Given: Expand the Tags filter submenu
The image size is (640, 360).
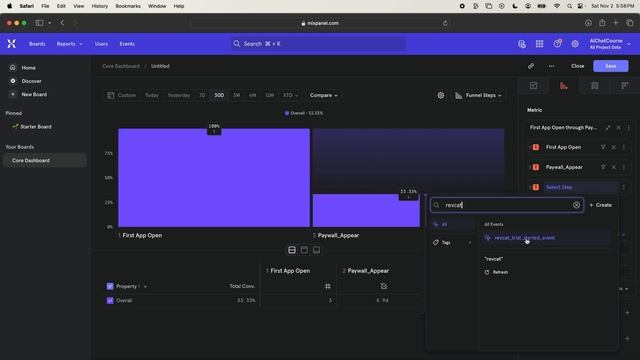Looking at the screenshot, I should coord(452,242).
